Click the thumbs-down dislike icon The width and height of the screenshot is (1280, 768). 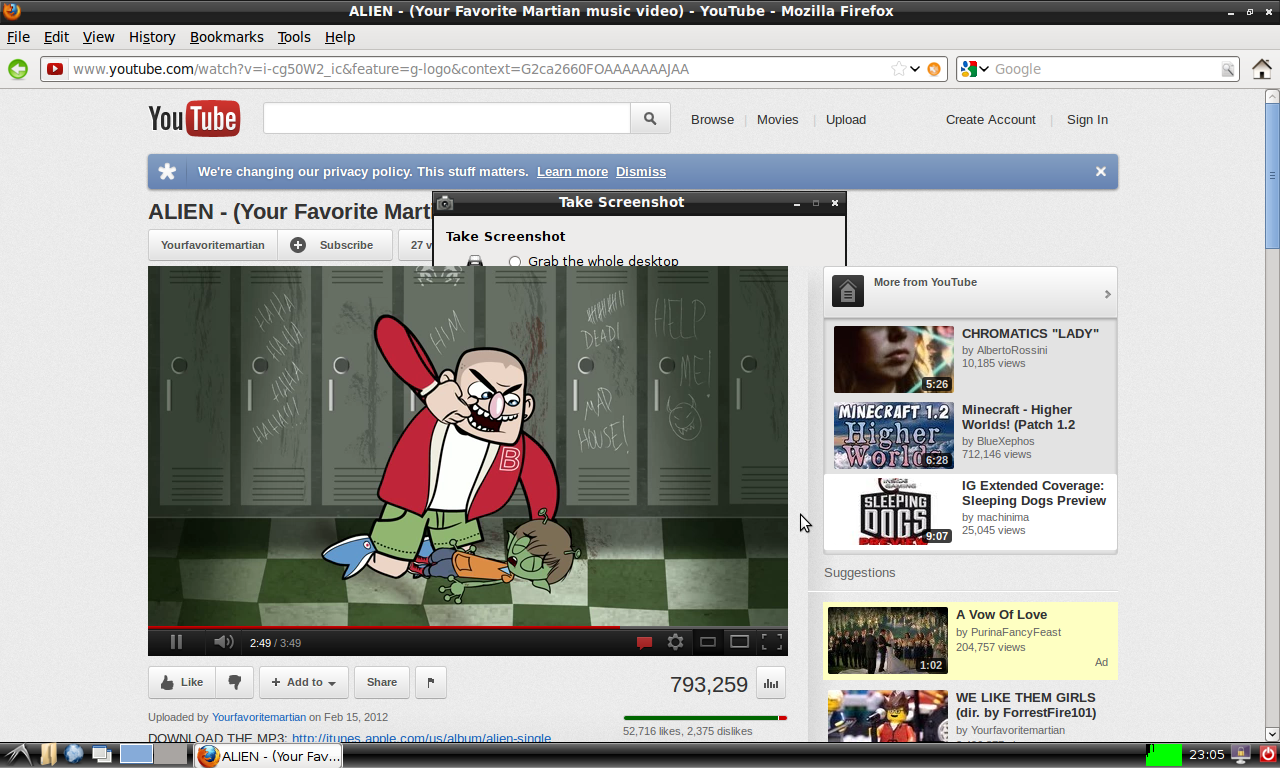[235, 682]
